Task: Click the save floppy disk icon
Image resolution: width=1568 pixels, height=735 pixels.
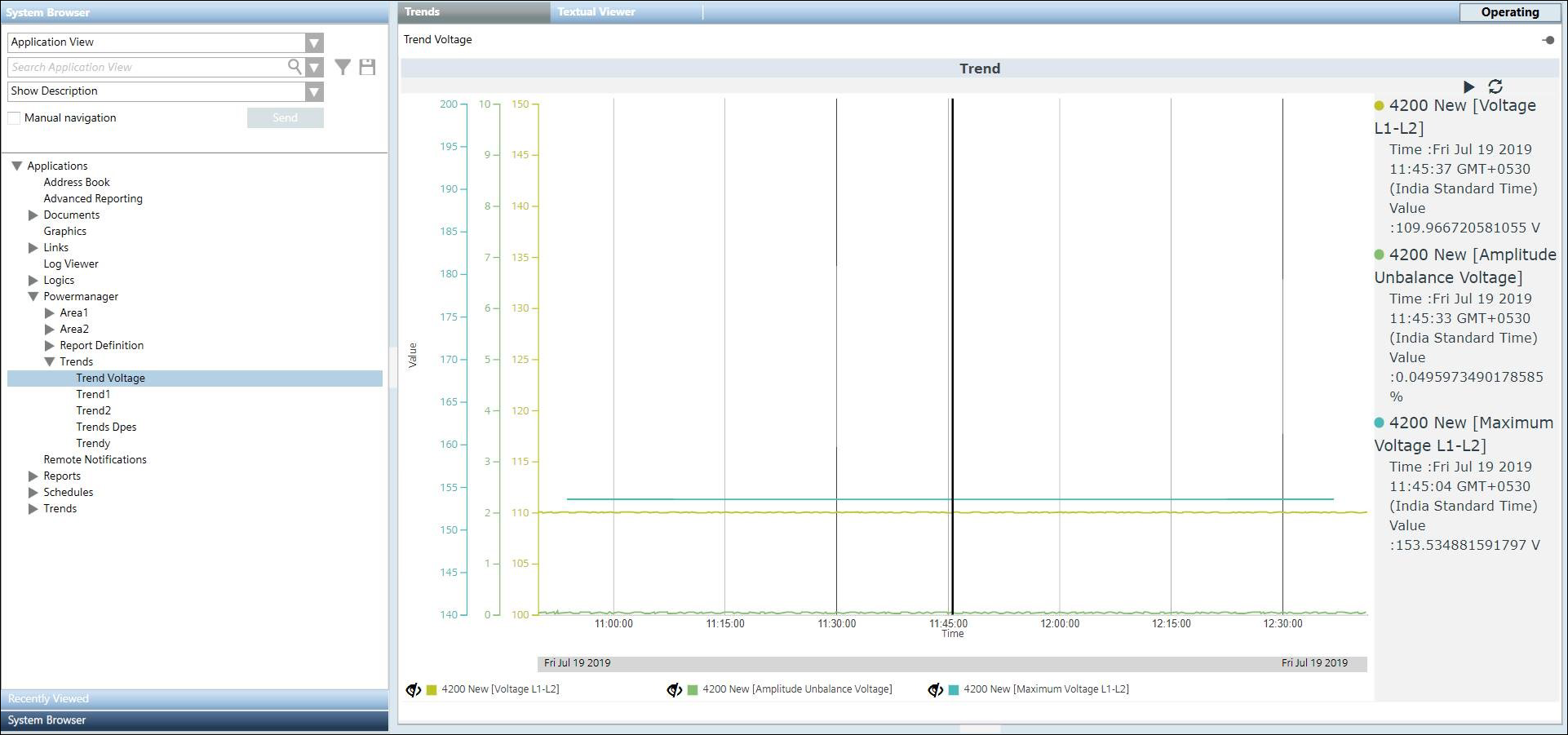Action: [x=367, y=67]
